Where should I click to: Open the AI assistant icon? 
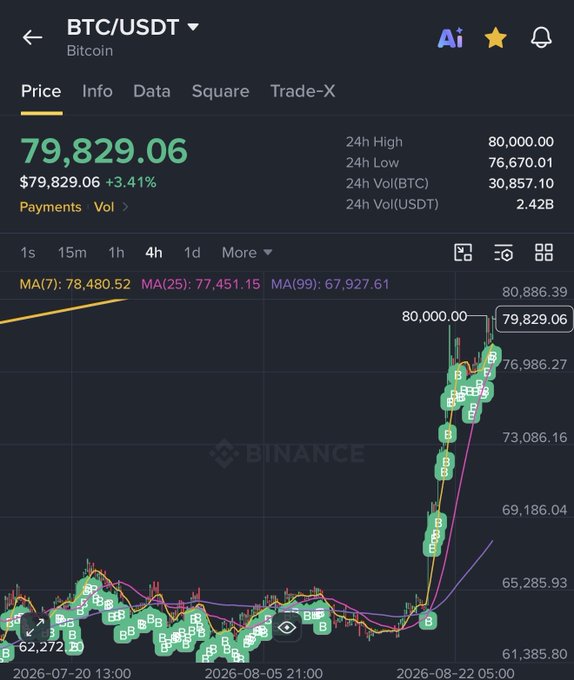click(x=450, y=38)
